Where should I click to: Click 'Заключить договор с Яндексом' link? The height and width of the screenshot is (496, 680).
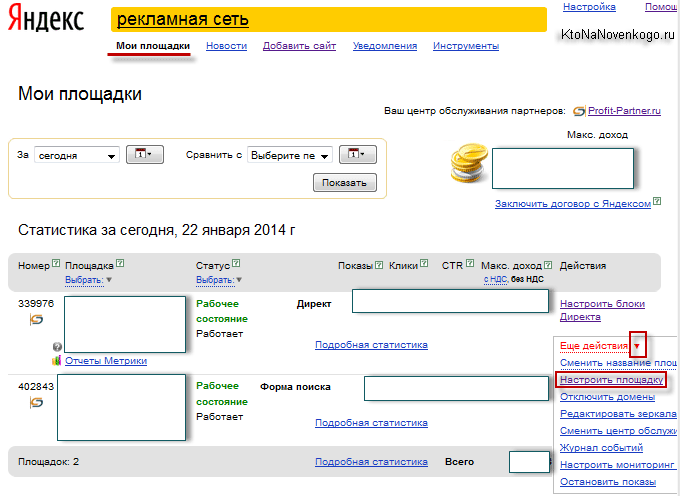click(x=573, y=204)
